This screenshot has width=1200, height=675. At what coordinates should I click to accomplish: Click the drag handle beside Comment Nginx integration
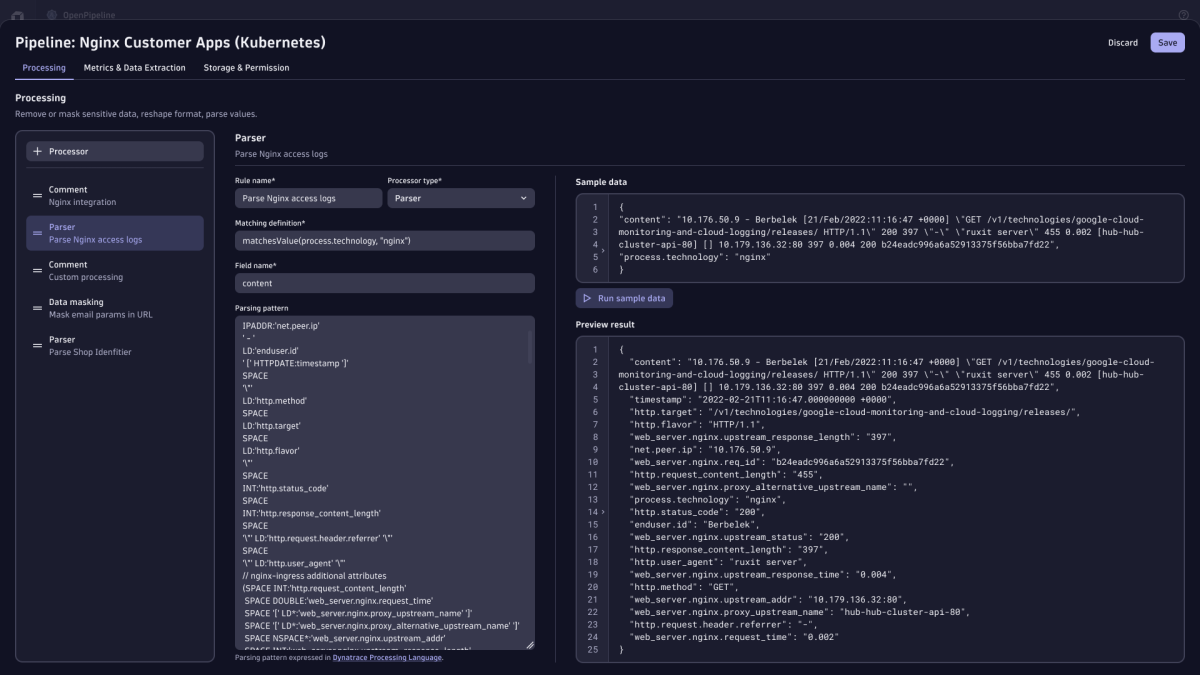pos(37,194)
